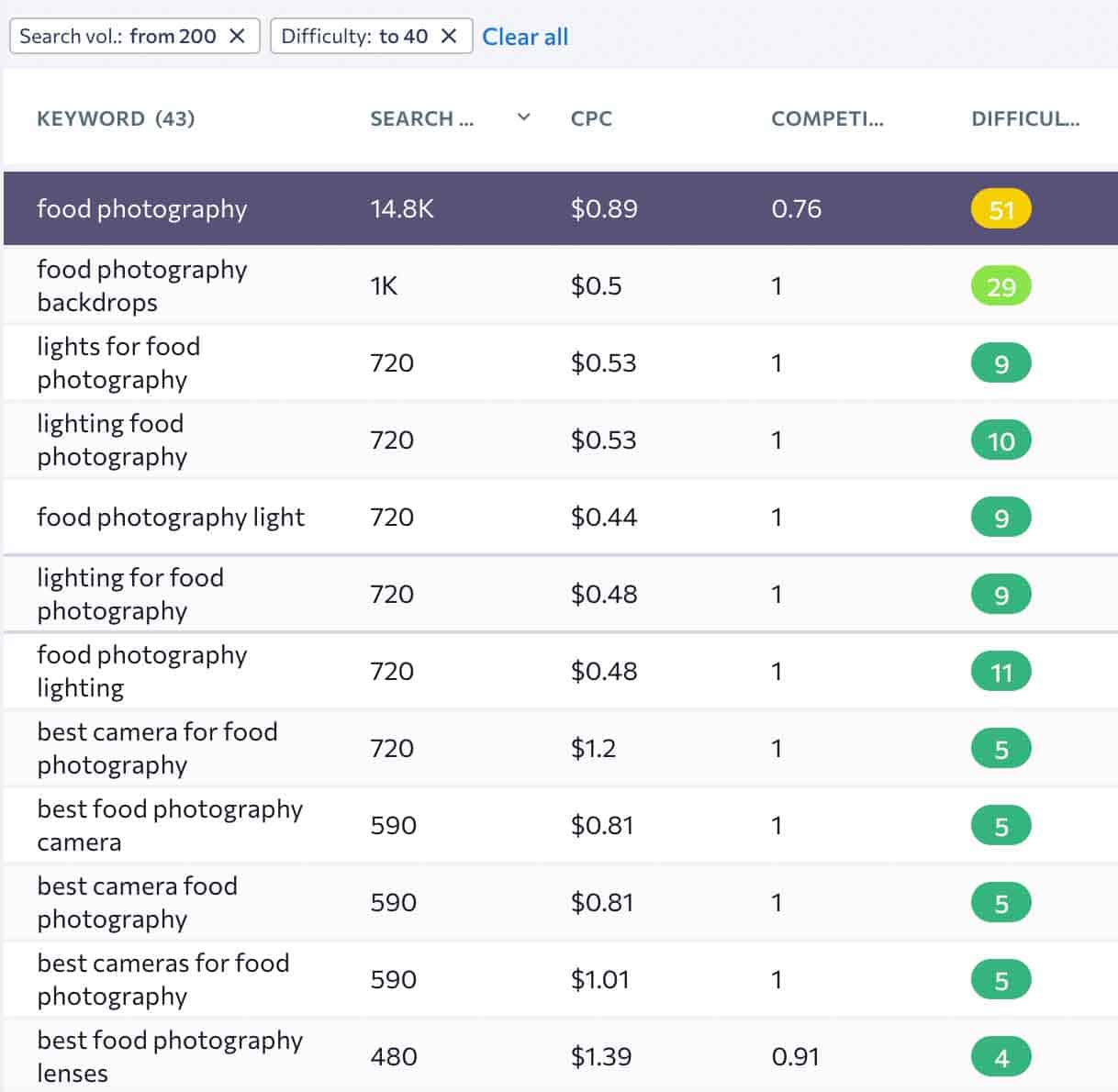Screen dimensions: 1118x1092
Task: Sort by the Keyword column header
Action: (90, 118)
